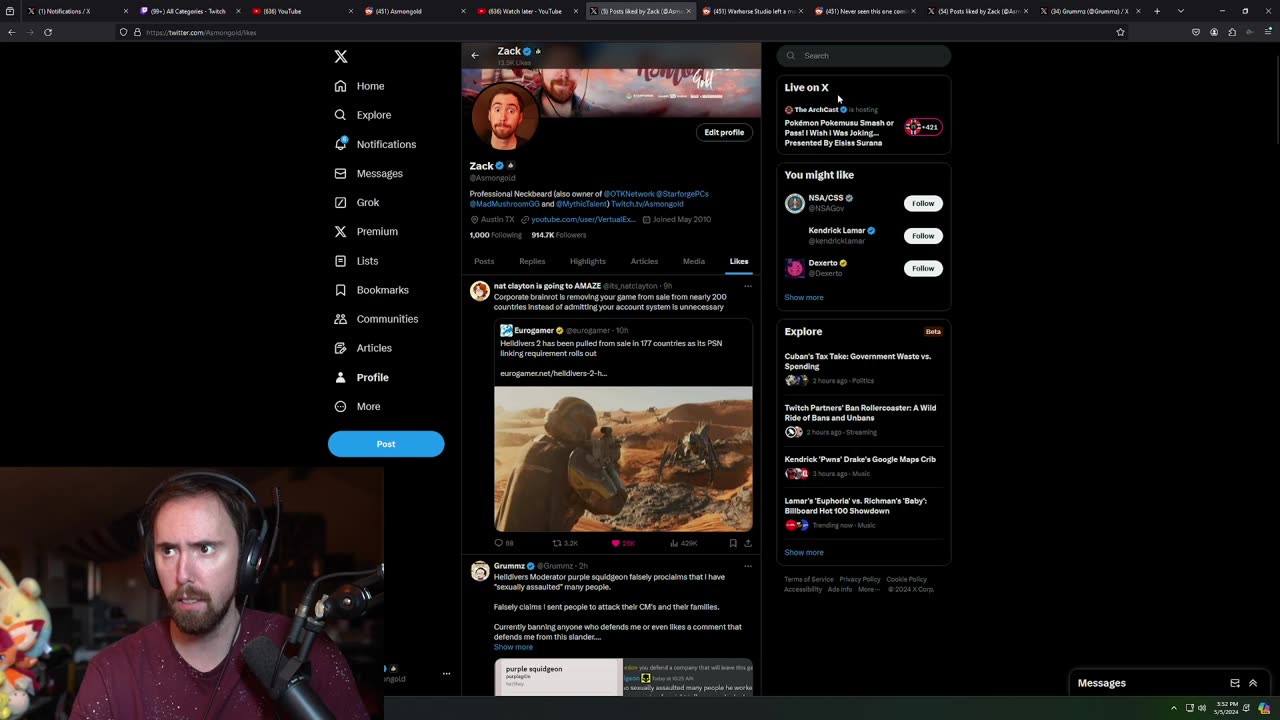This screenshot has width=1280, height=720.
Task: Open Communities in the sidebar
Action: coord(376,319)
